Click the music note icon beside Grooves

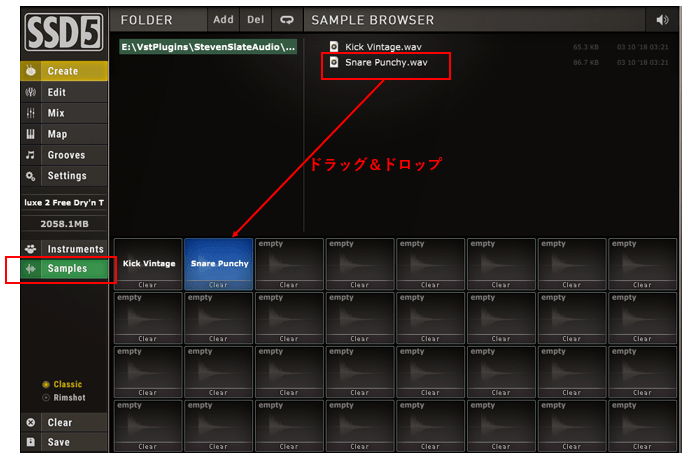click(x=31, y=155)
